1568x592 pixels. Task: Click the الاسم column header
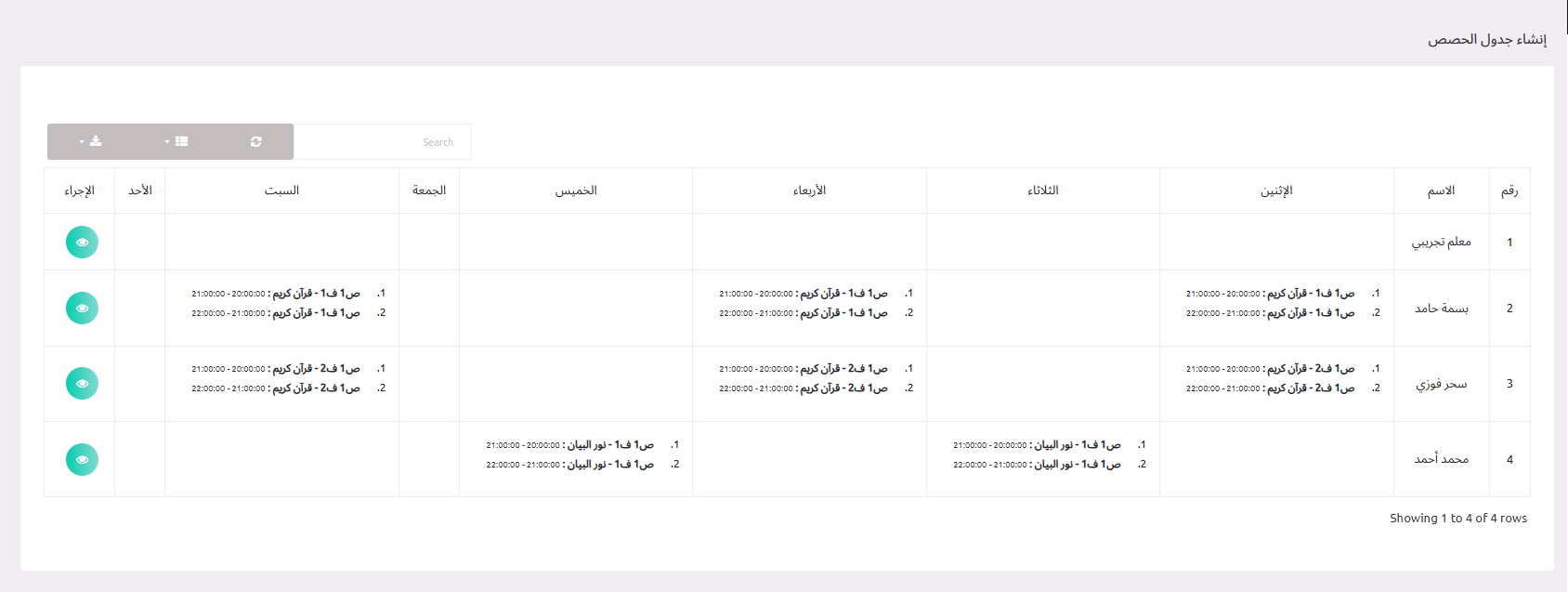click(x=1441, y=191)
